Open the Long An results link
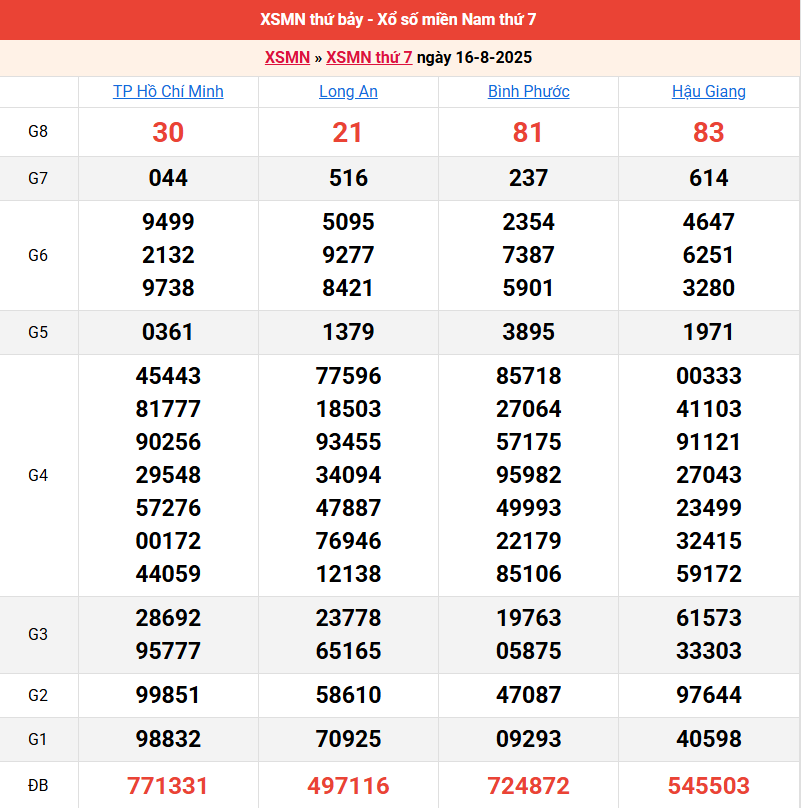This screenshot has height=808, width=802. 348,91
